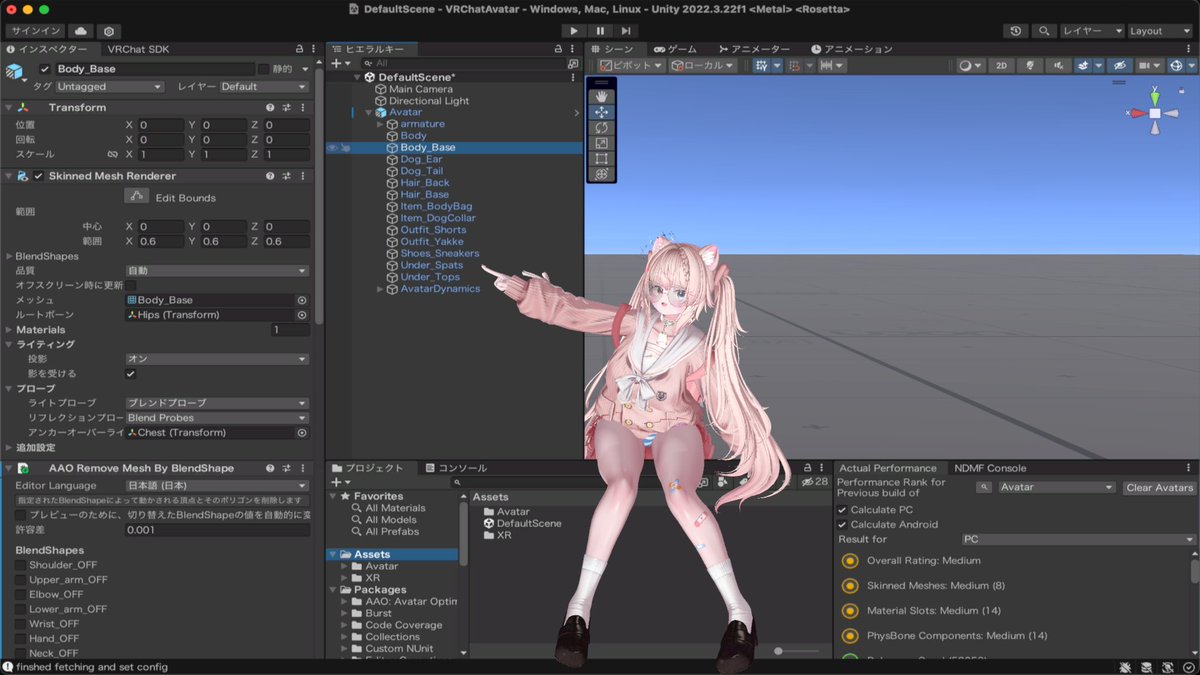Toggle Skinned Mesh Renderer enabled checkbox
The height and width of the screenshot is (675, 1200).
(x=39, y=176)
